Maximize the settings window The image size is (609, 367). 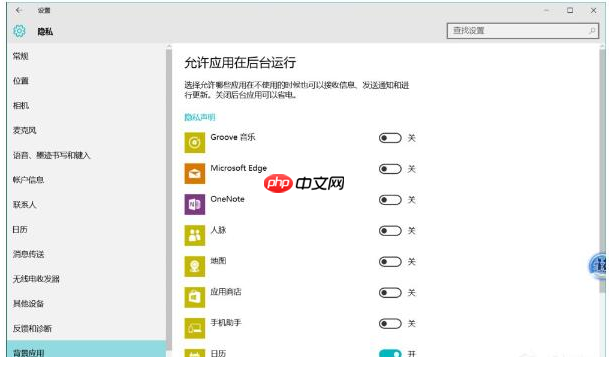point(570,10)
